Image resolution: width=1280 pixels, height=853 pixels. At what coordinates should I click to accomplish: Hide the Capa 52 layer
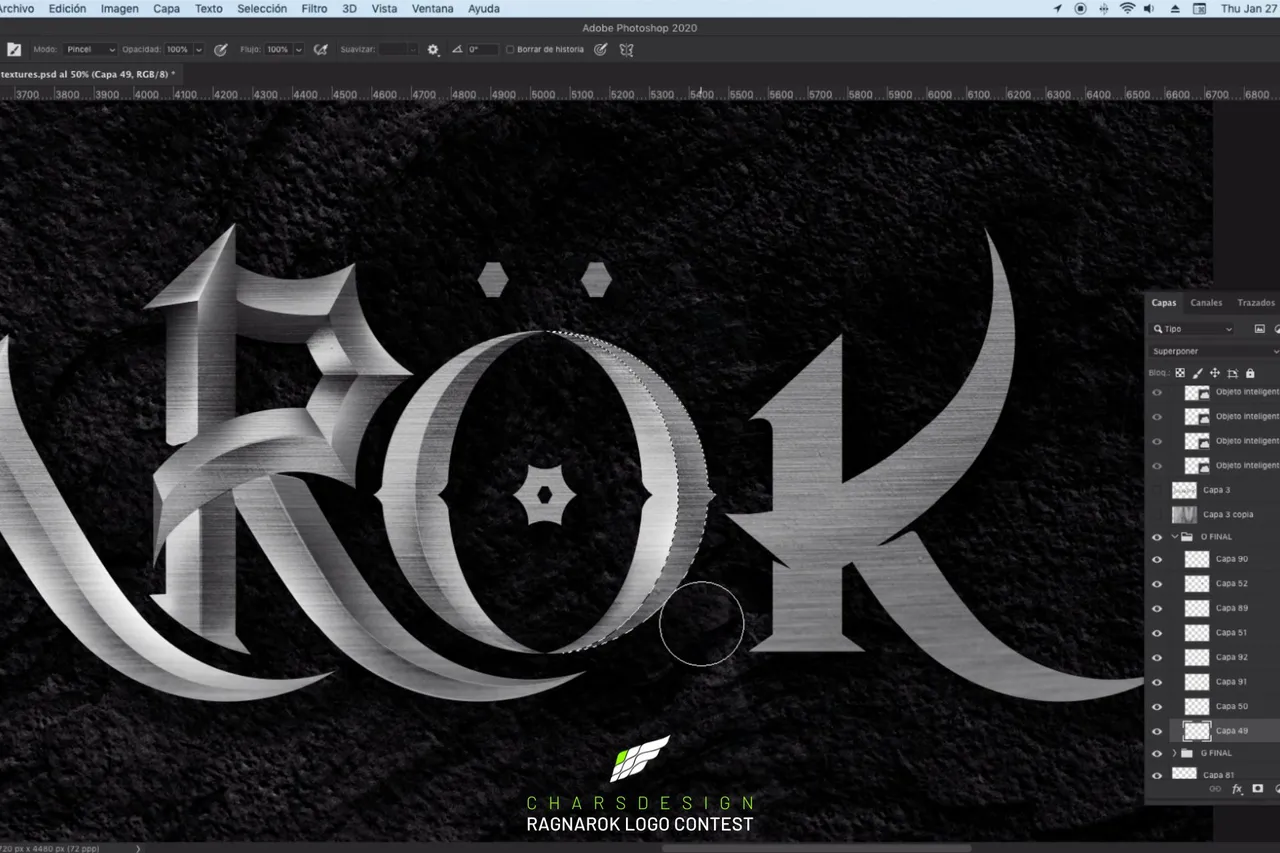[x=1157, y=584]
